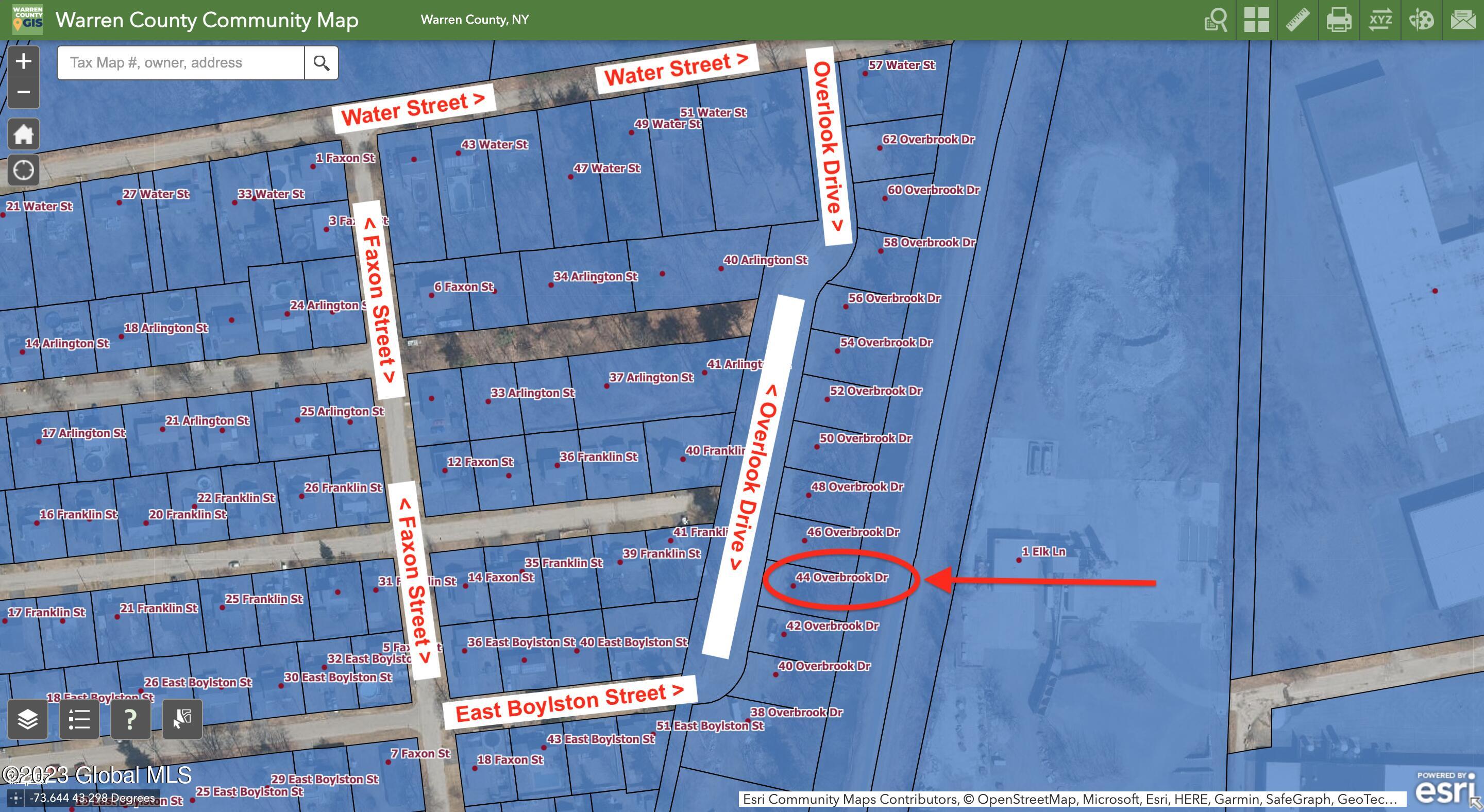
Task: Click the envelope email/share icon
Action: [x=1463, y=20]
